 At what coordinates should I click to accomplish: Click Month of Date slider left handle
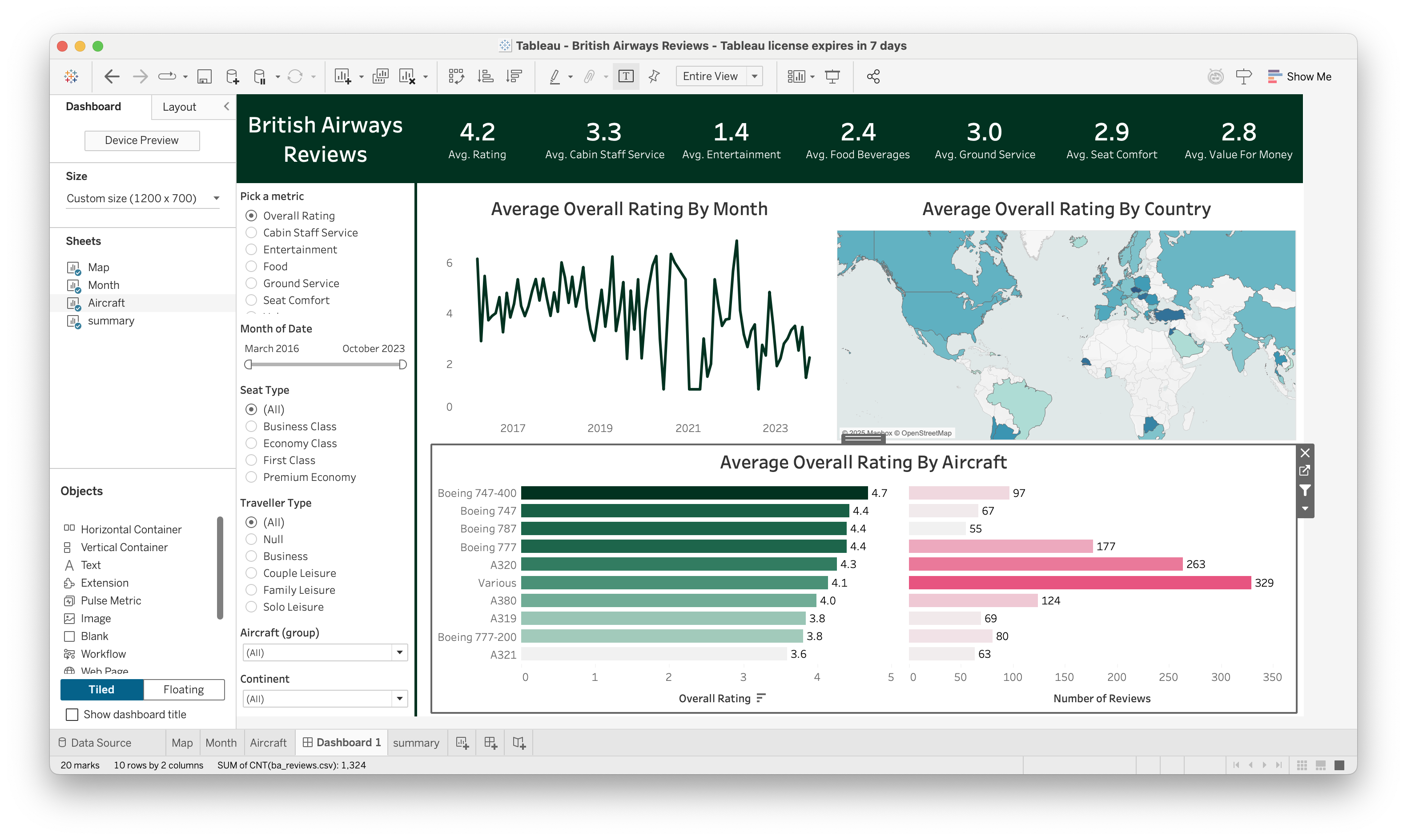click(x=248, y=364)
